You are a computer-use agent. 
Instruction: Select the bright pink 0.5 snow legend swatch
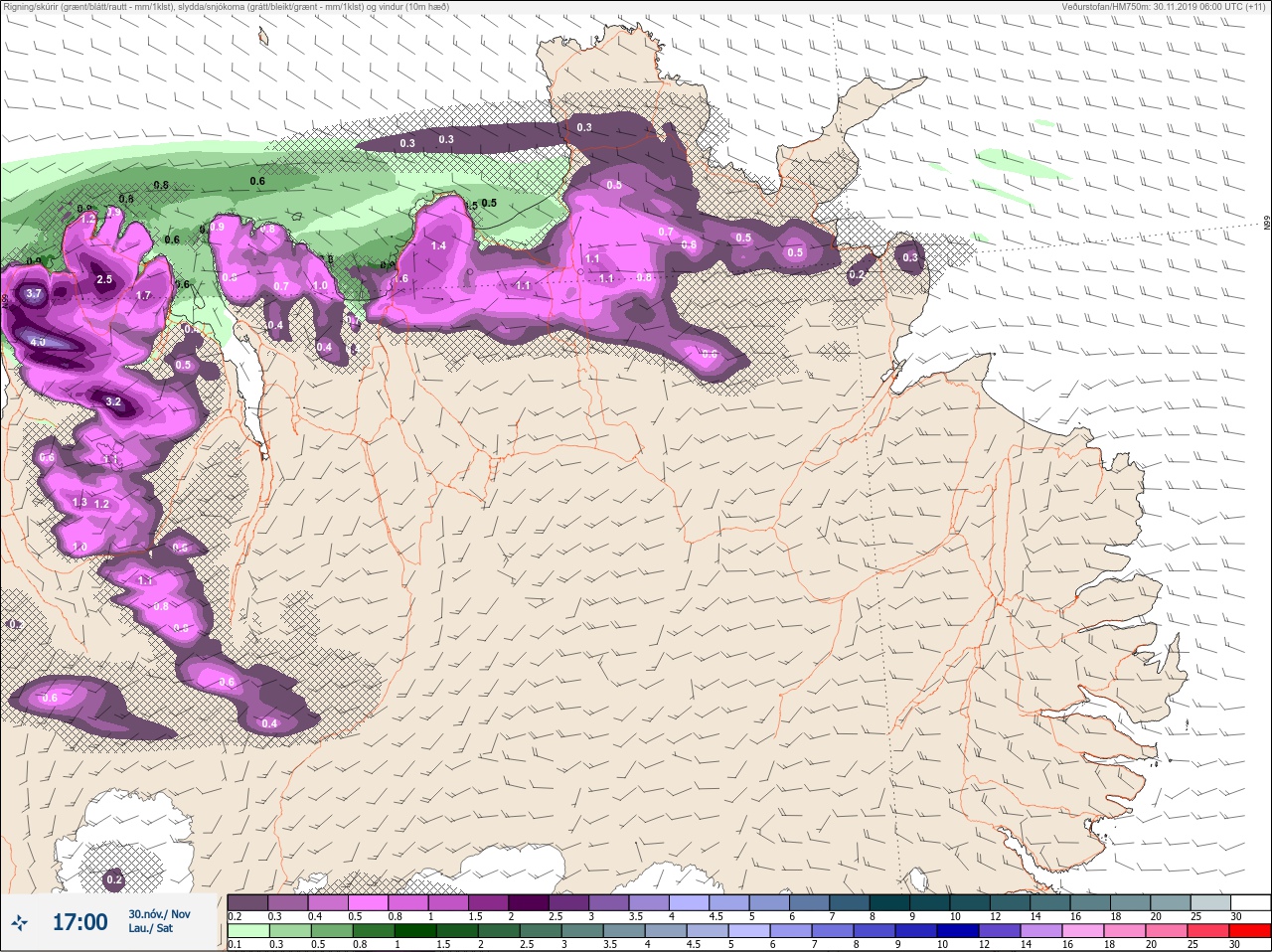click(x=369, y=902)
